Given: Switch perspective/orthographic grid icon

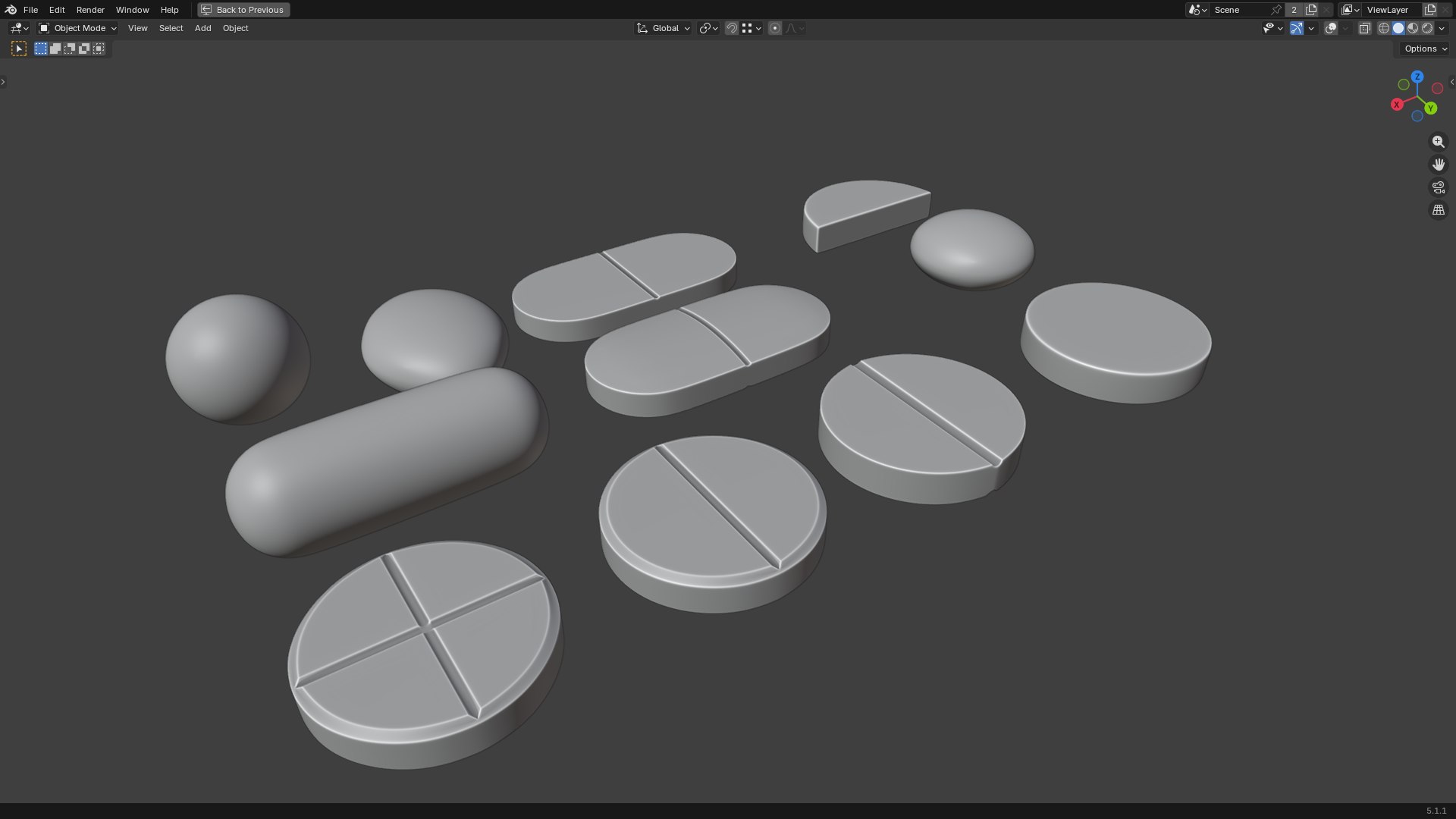Looking at the screenshot, I should click(1439, 210).
